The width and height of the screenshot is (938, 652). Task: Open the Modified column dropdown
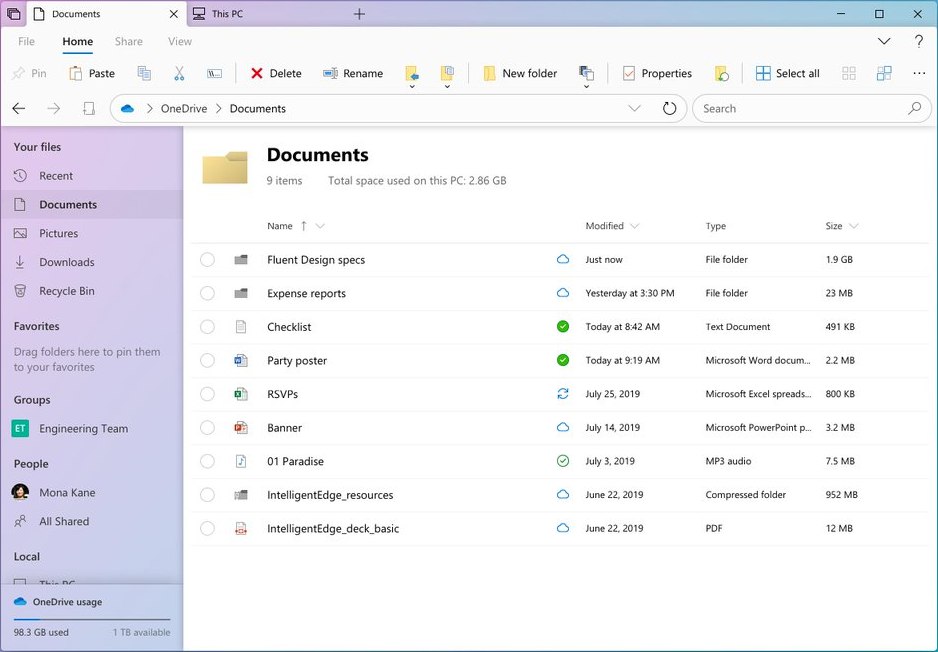[x=635, y=226]
